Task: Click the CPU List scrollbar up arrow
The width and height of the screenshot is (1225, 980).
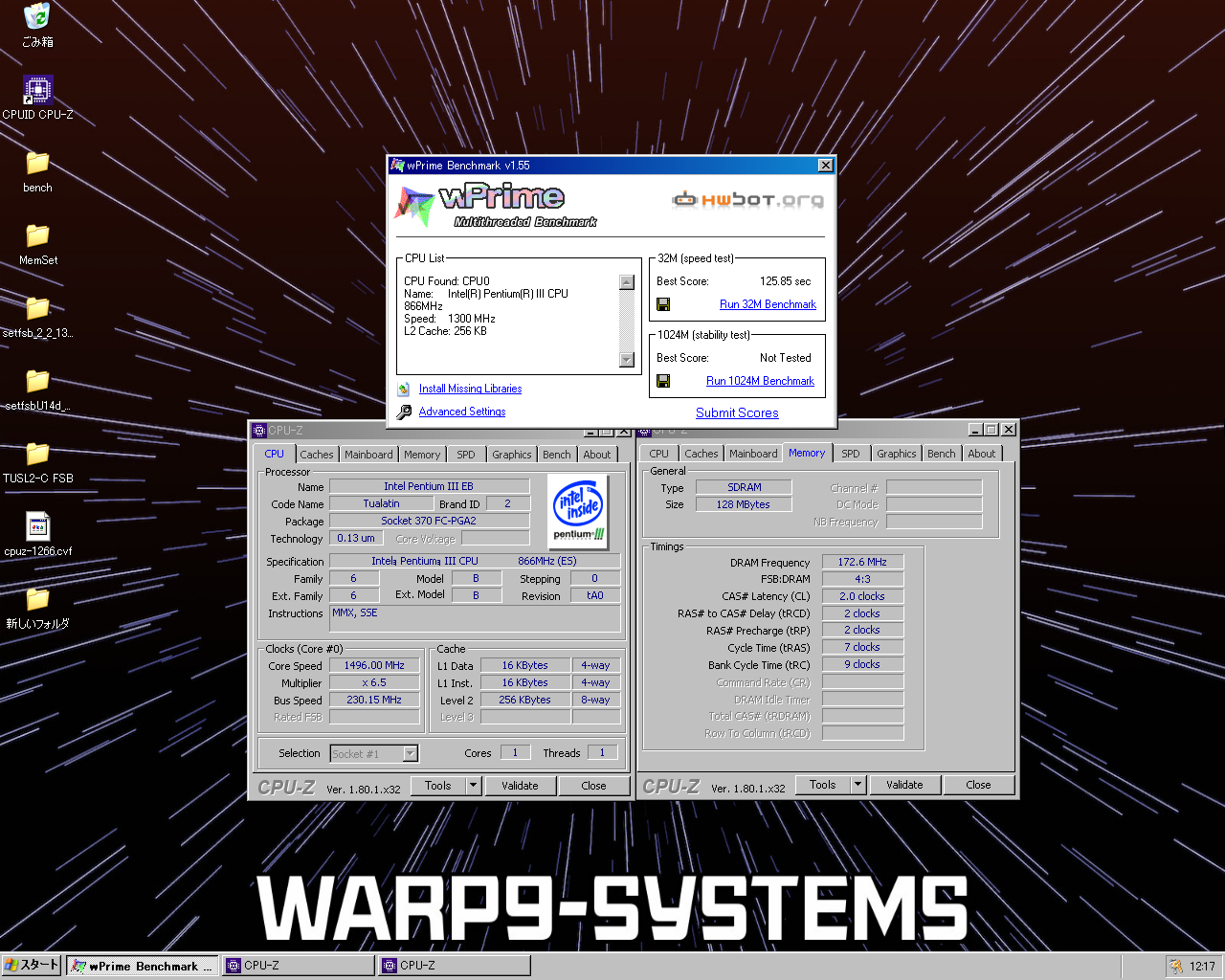Action: click(x=627, y=282)
